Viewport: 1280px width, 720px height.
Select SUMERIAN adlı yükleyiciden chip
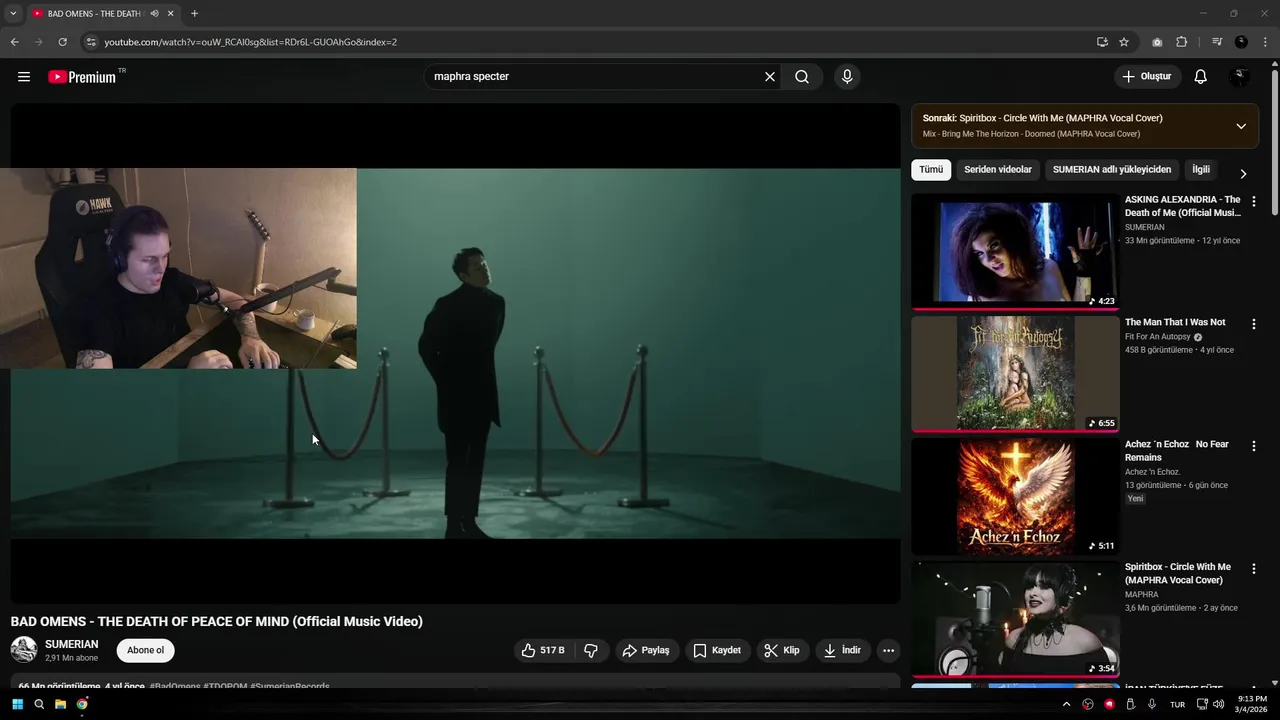pyautogui.click(x=1112, y=170)
